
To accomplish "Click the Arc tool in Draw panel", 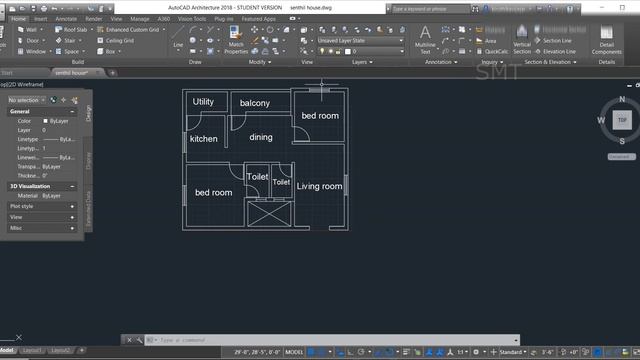I will tap(192, 29).
